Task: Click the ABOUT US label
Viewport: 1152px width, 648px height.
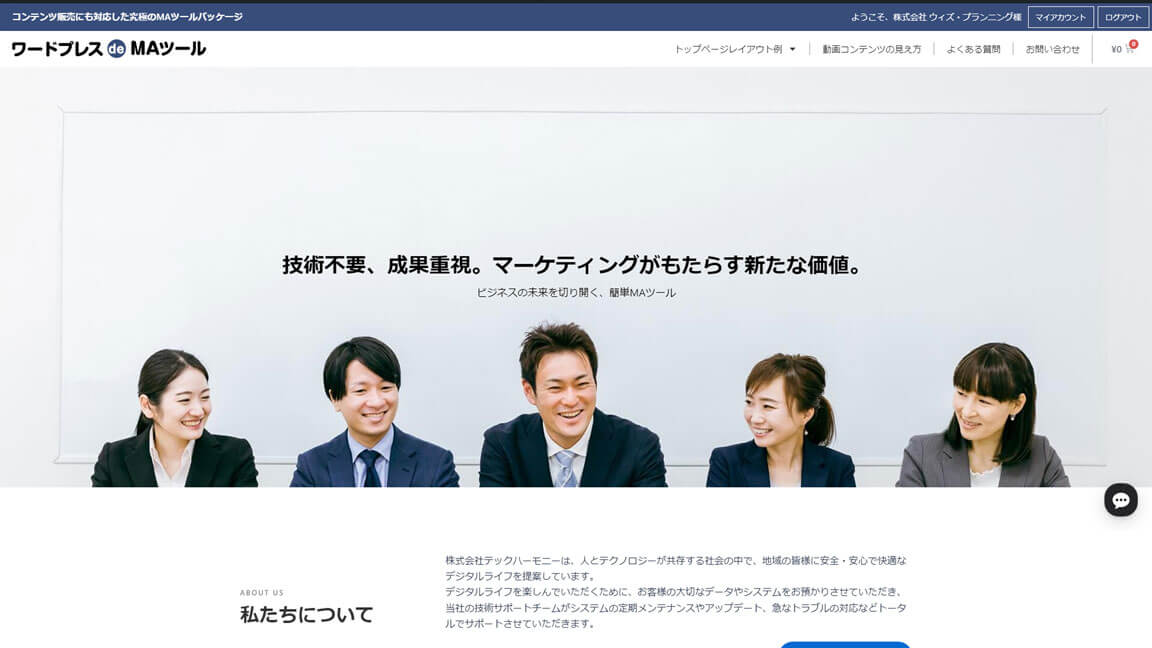Action: (x=262, y=592)
